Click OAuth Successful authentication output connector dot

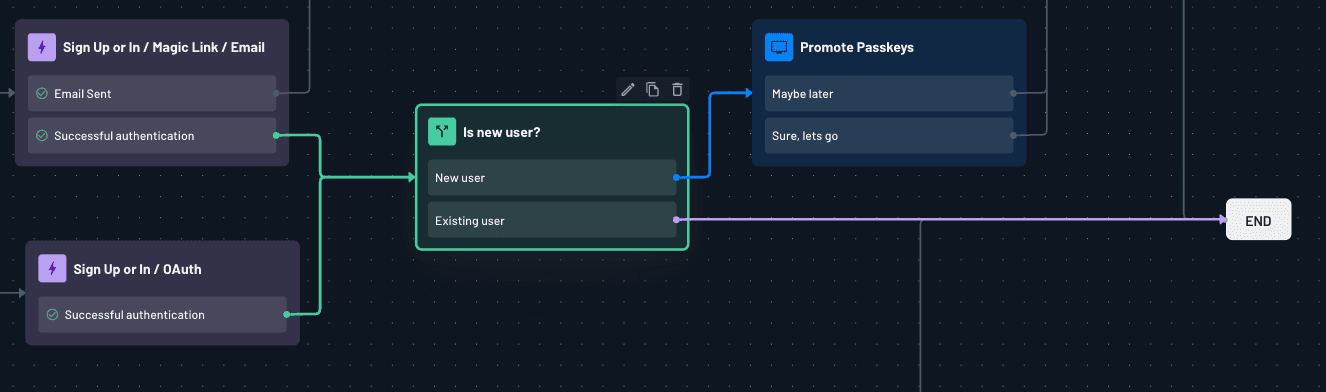pyautogui.click(x=287, y=315)
